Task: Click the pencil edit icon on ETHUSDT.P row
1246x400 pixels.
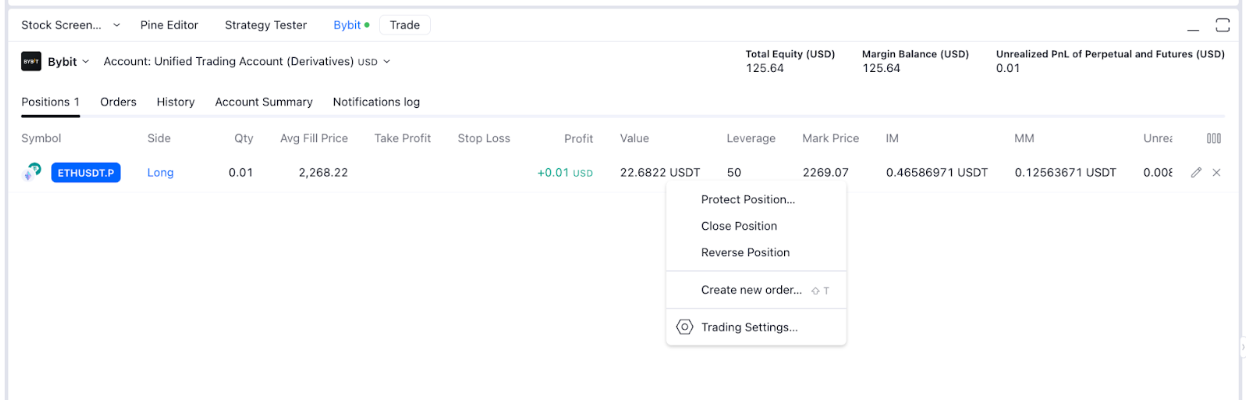Action: point(1196,173)
